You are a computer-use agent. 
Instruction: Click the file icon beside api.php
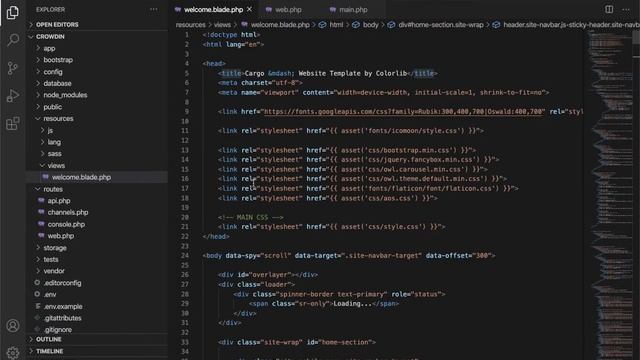click(41, 200)
